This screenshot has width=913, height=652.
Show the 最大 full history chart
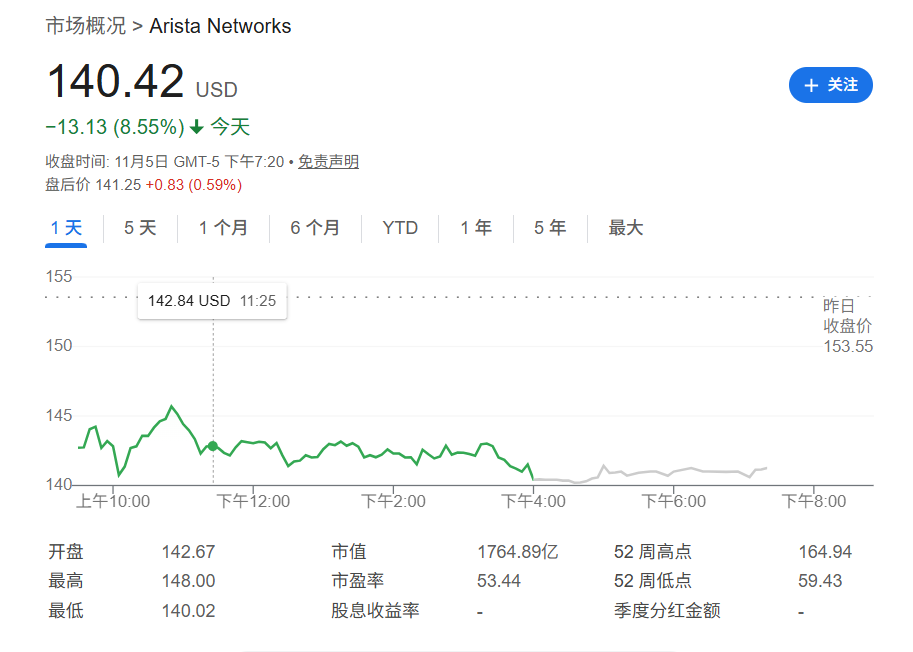625,228
